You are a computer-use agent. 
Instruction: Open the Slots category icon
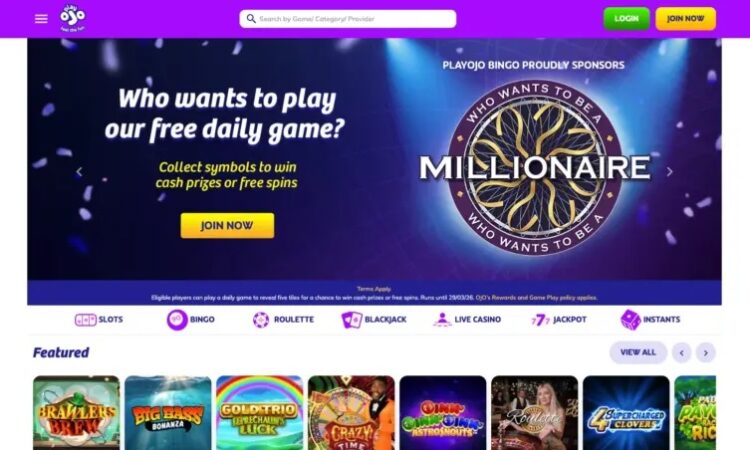[86, 319]
